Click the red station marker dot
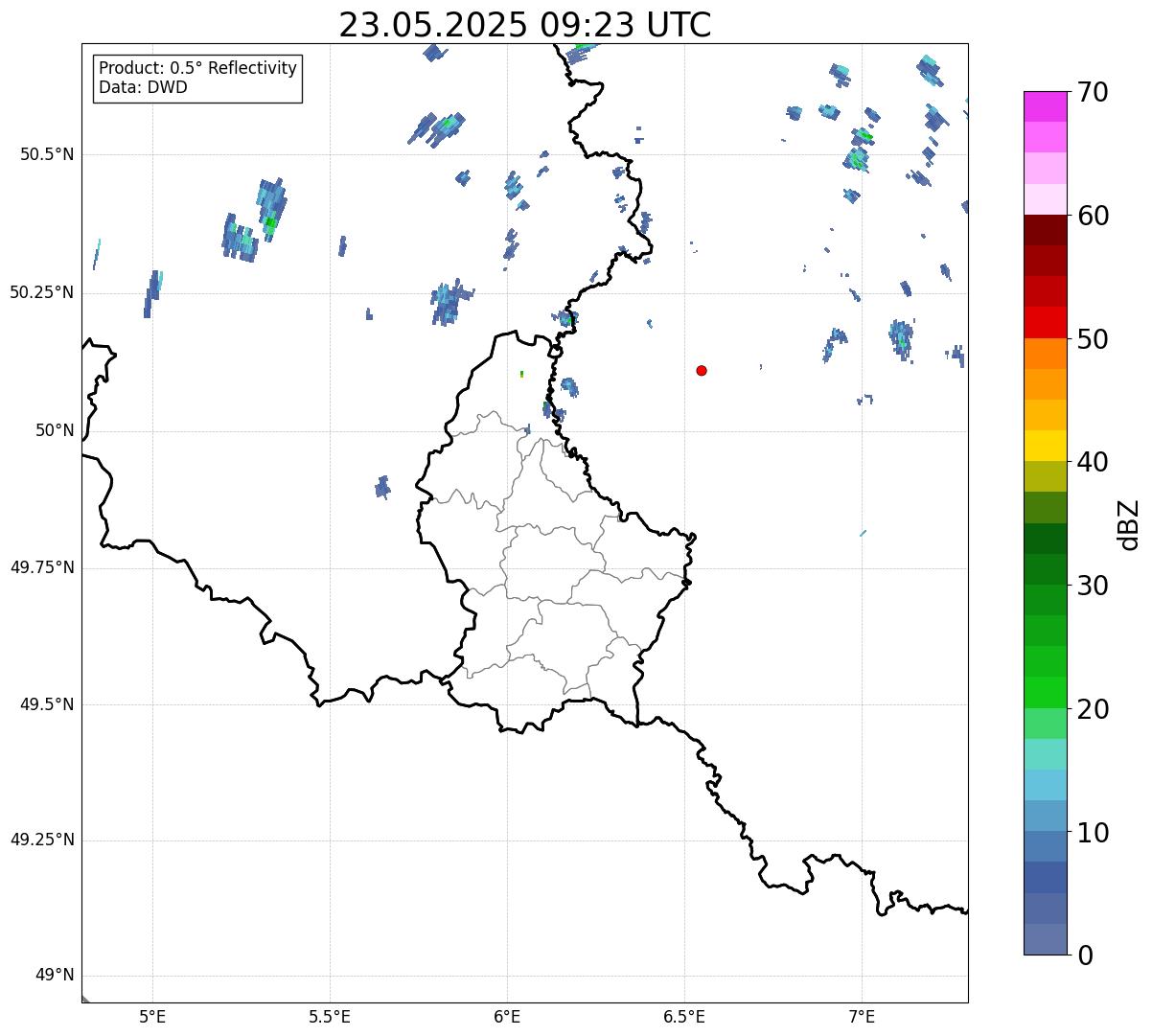The width and height of the screenshot is (1152, 1036). (702, 371)
